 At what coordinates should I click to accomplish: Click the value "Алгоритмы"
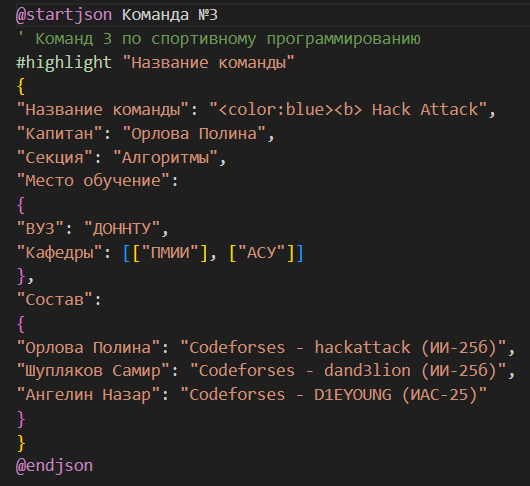165,157
